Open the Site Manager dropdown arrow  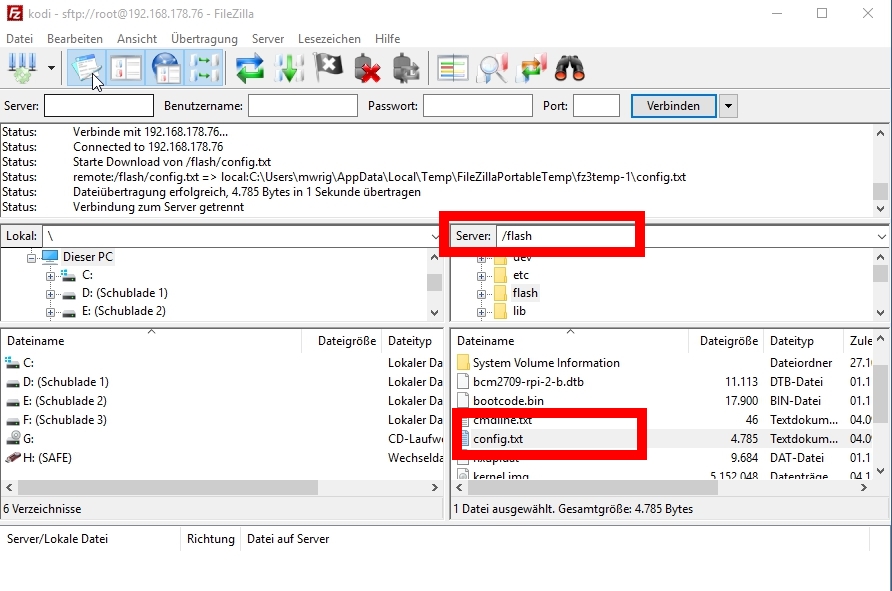pos(51,69)
